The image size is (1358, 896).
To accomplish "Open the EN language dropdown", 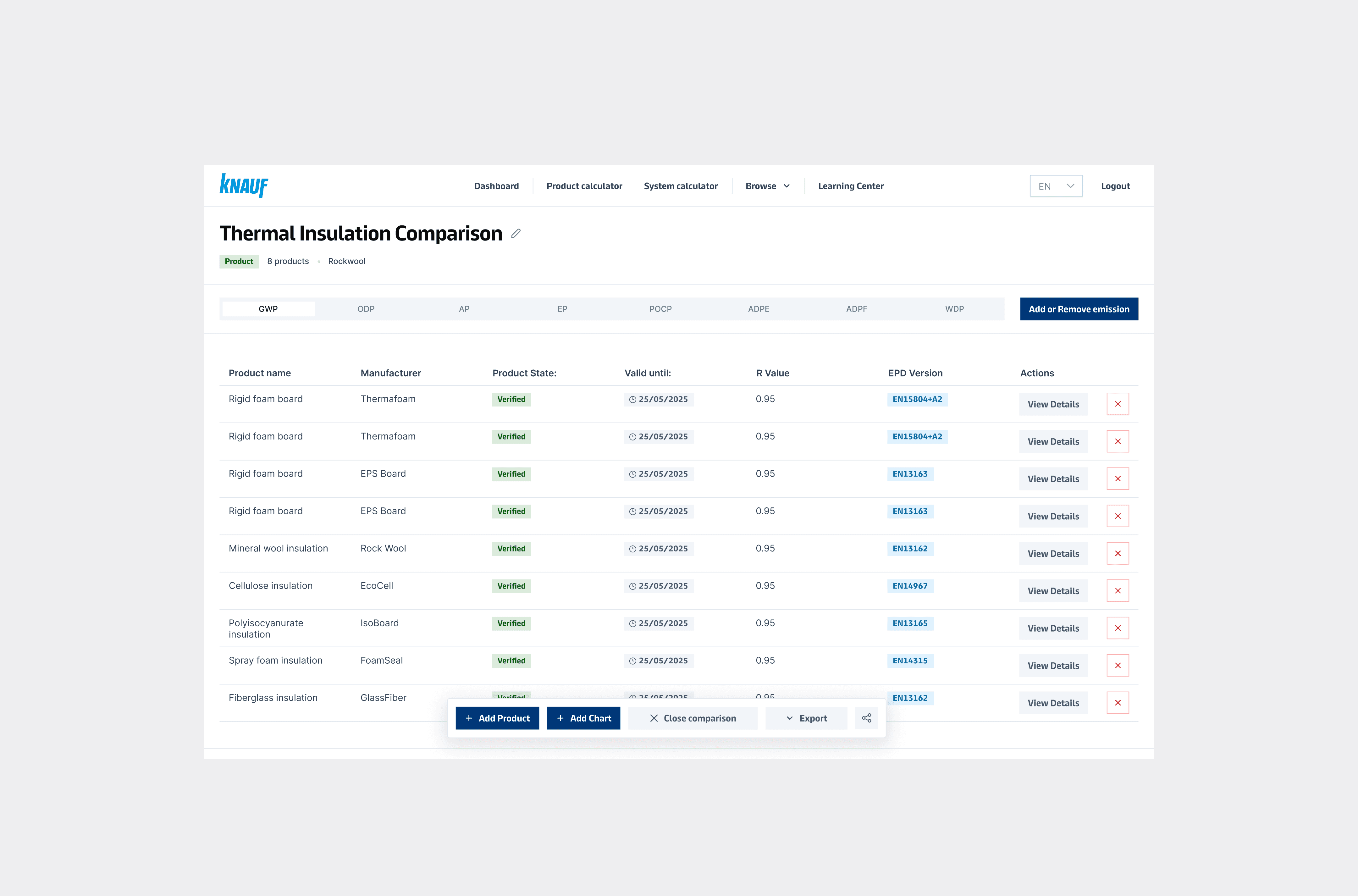I will 1055,186.
